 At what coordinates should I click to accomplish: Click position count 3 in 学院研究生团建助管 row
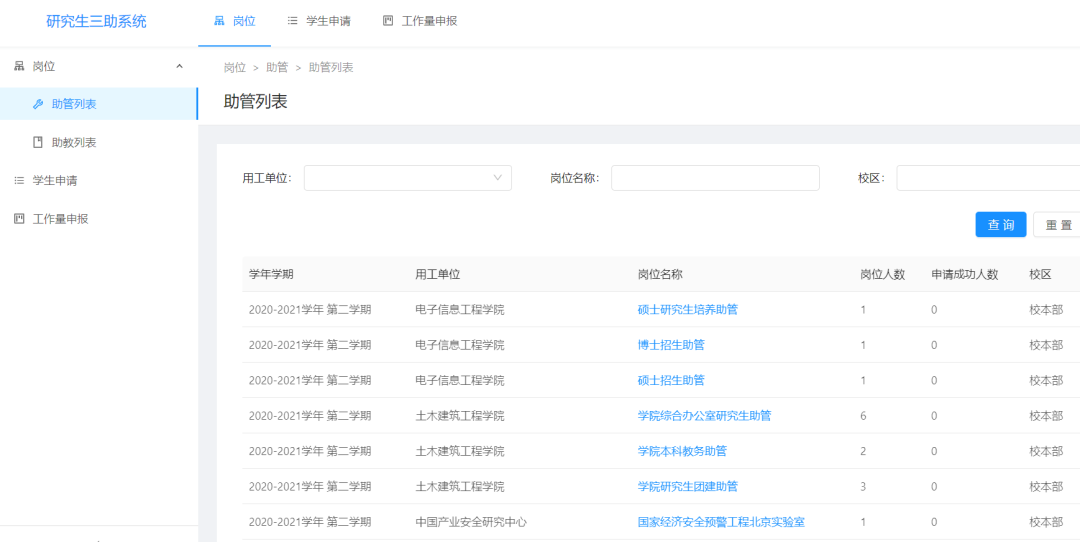point(864,486)
